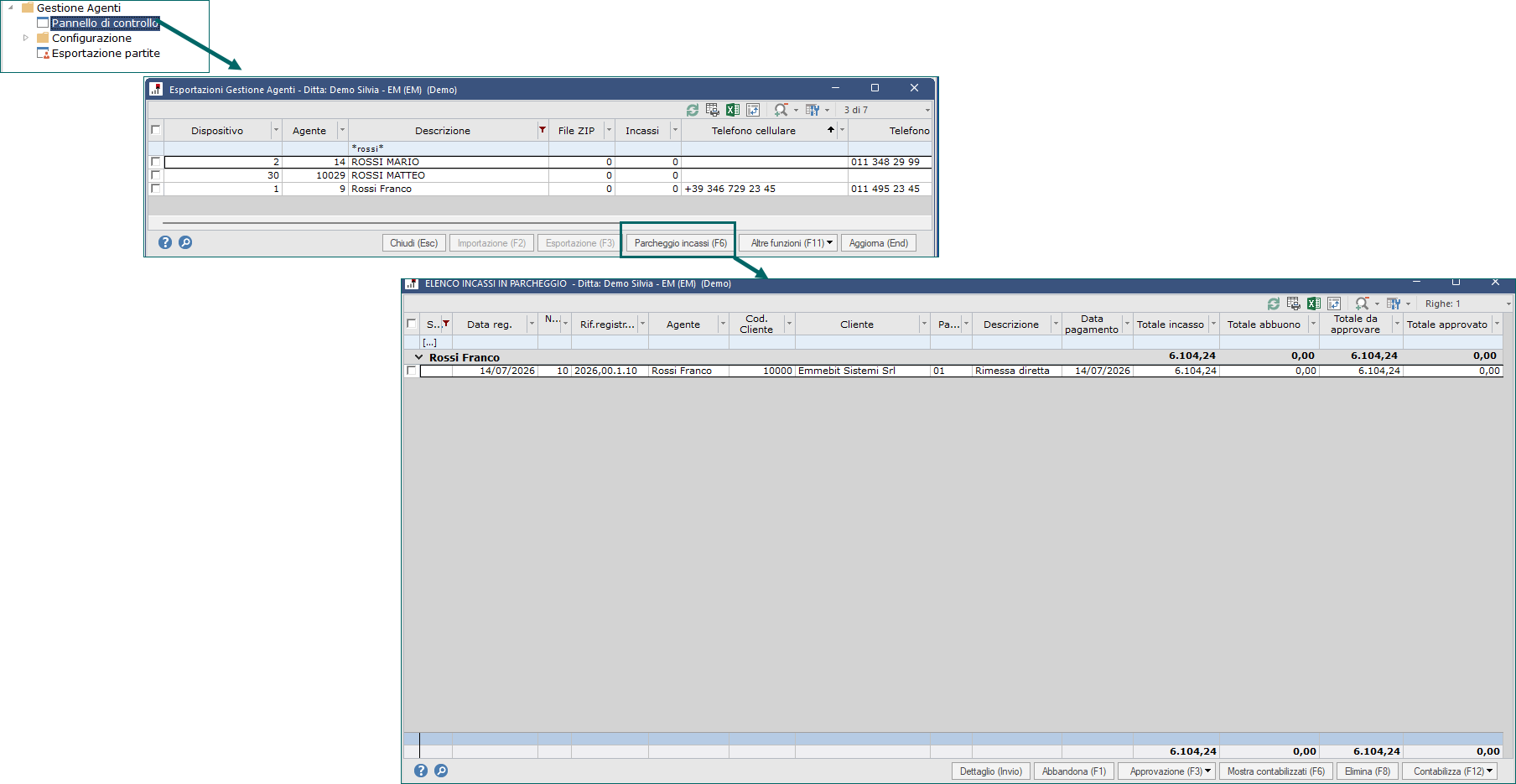Click help icon in Elenco Incassi window
The image size is (1516, 784).
pyautogui.click(x=421, y=771)
